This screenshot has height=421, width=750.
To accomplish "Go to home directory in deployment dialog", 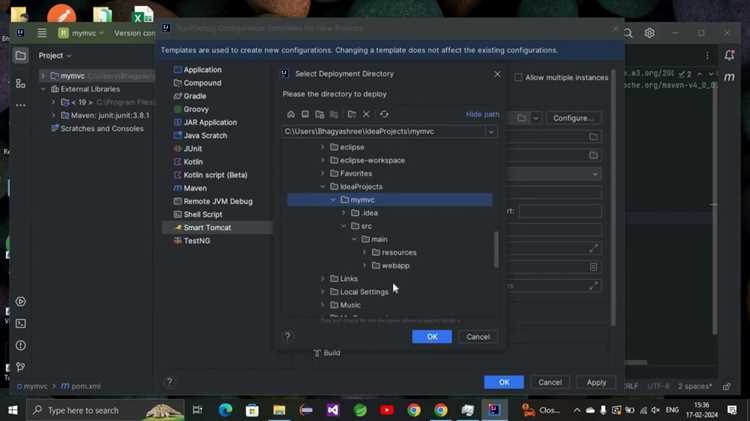I will (x=291, y=114).
